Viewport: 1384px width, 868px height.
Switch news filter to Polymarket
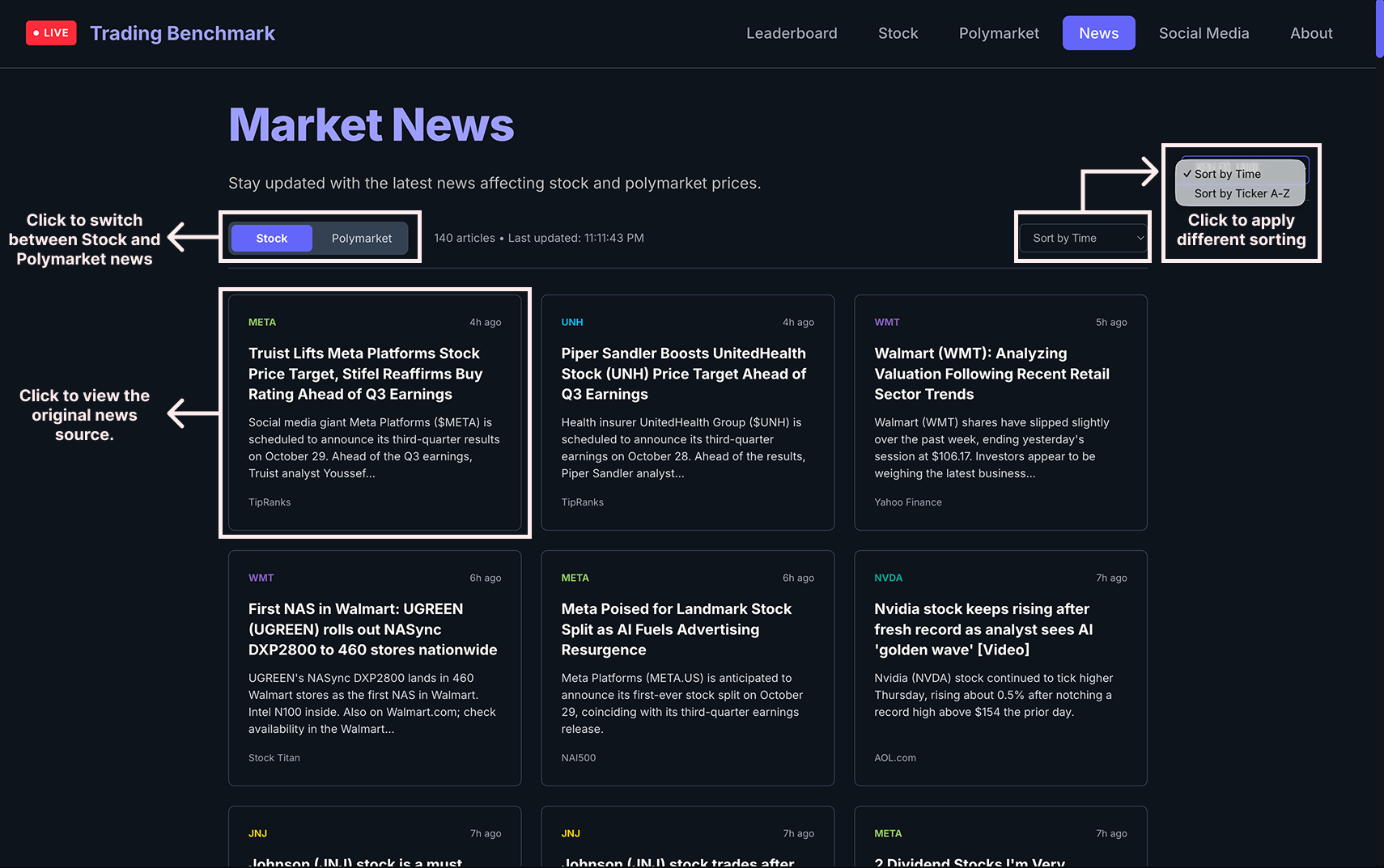tap(362, 238)
